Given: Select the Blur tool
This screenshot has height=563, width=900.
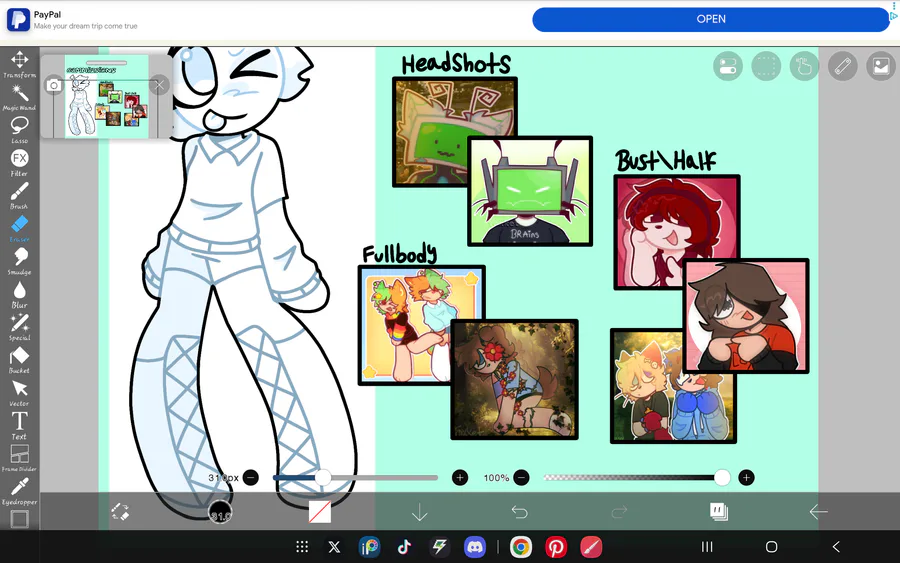Looking at the screenshot, I should click(20, 294).
